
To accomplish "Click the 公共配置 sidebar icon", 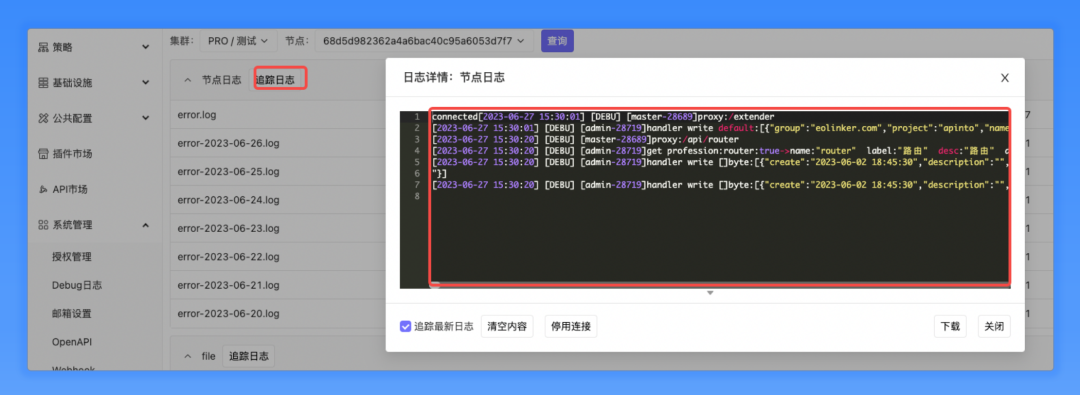I will [43, 118].
